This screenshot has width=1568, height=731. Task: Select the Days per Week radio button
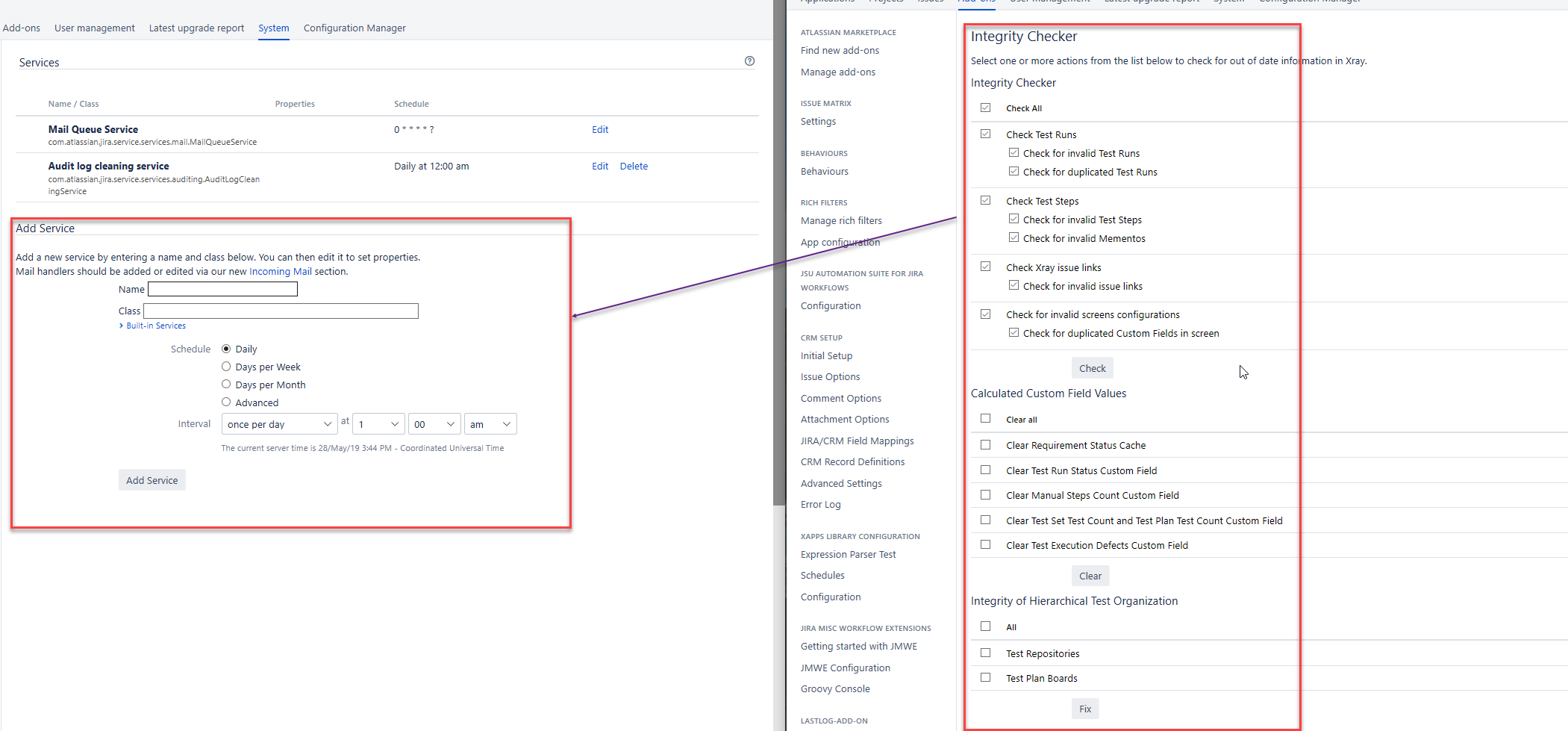coord(226,367)
